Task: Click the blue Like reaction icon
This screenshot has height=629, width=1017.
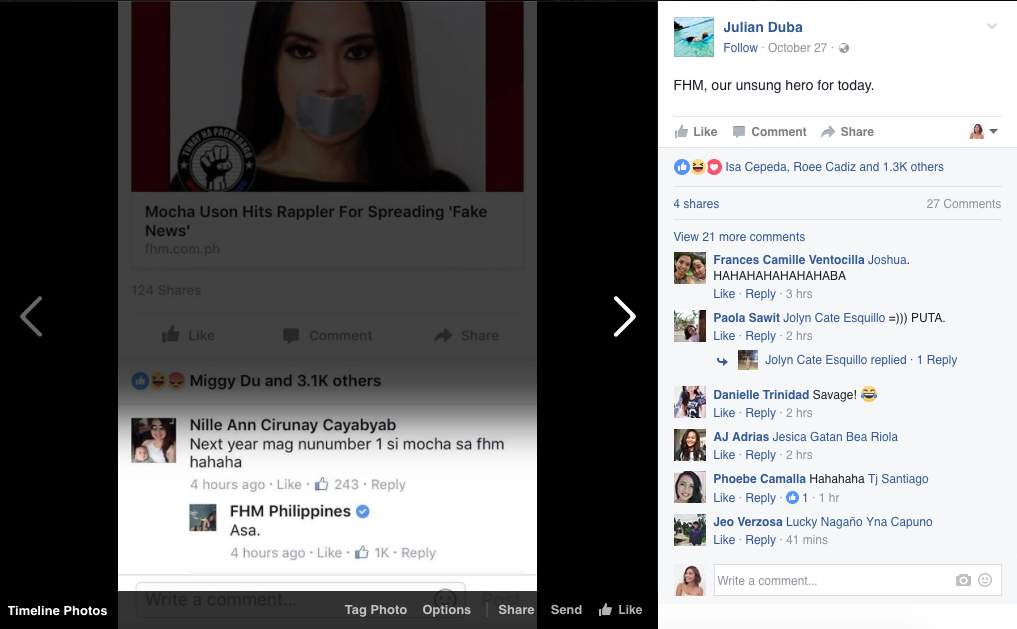Action: tap(682, 167)
